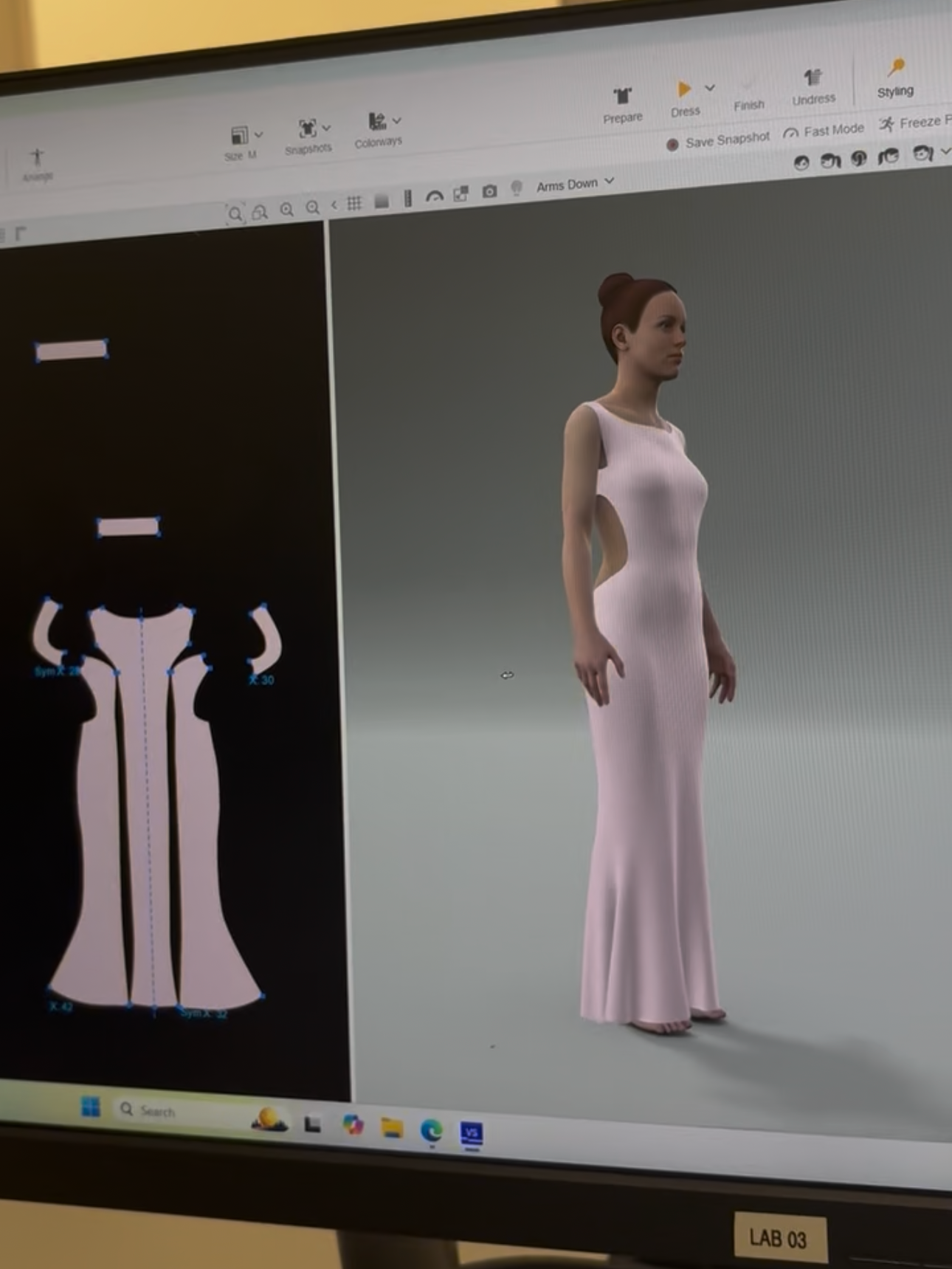Open the Arms Down pose dropdown
Viewport: 952px width, 1269px height.
click(x=575, y=184)
